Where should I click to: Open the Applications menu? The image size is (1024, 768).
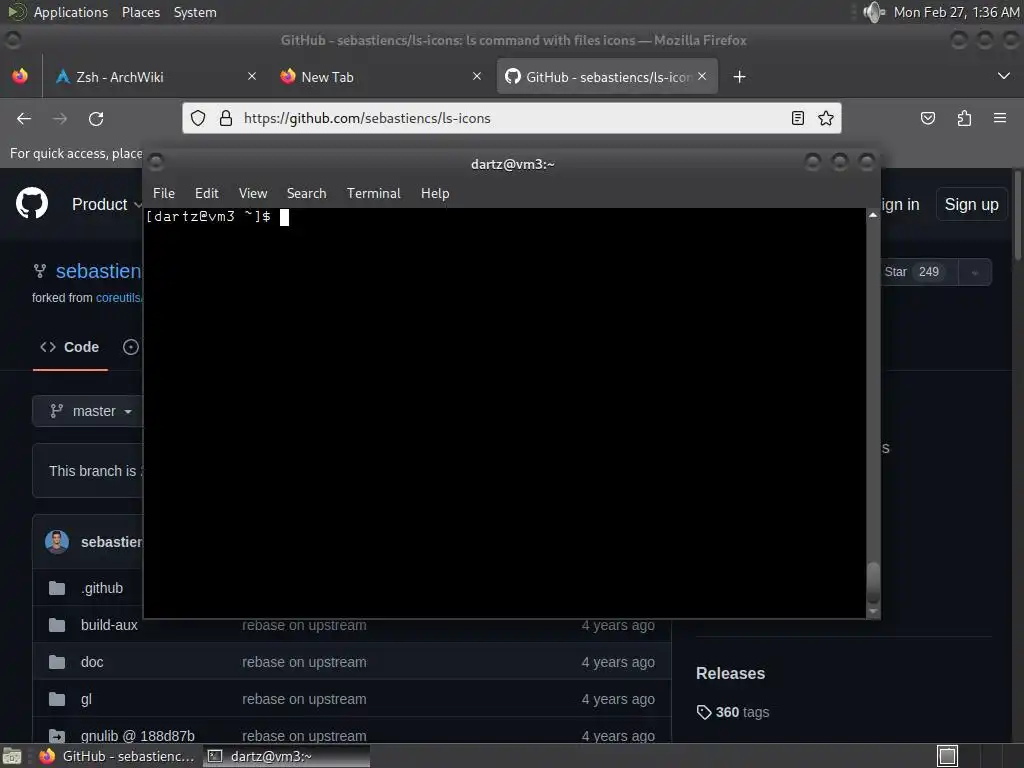click(x=71, y=12)
